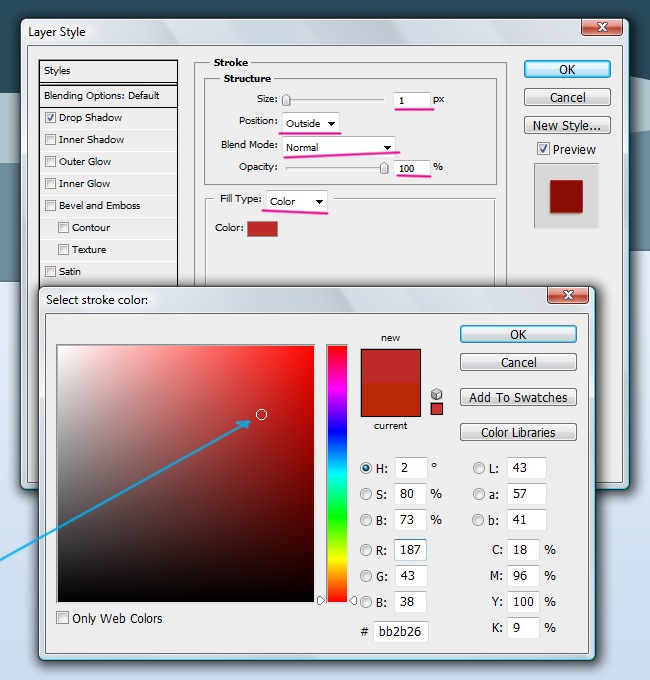Click the vertical hue spectrum slider
The image size is (650, 680).
coord(337,473)
